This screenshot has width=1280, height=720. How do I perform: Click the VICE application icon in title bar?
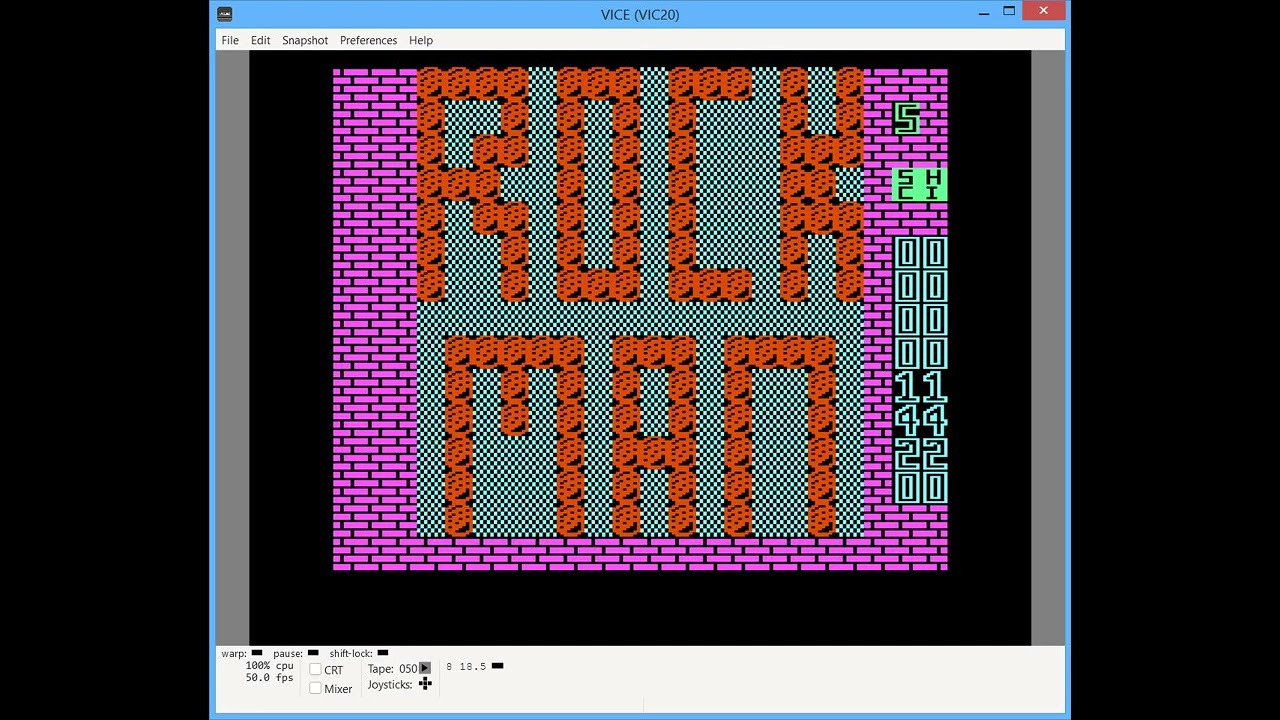[225, 14]
